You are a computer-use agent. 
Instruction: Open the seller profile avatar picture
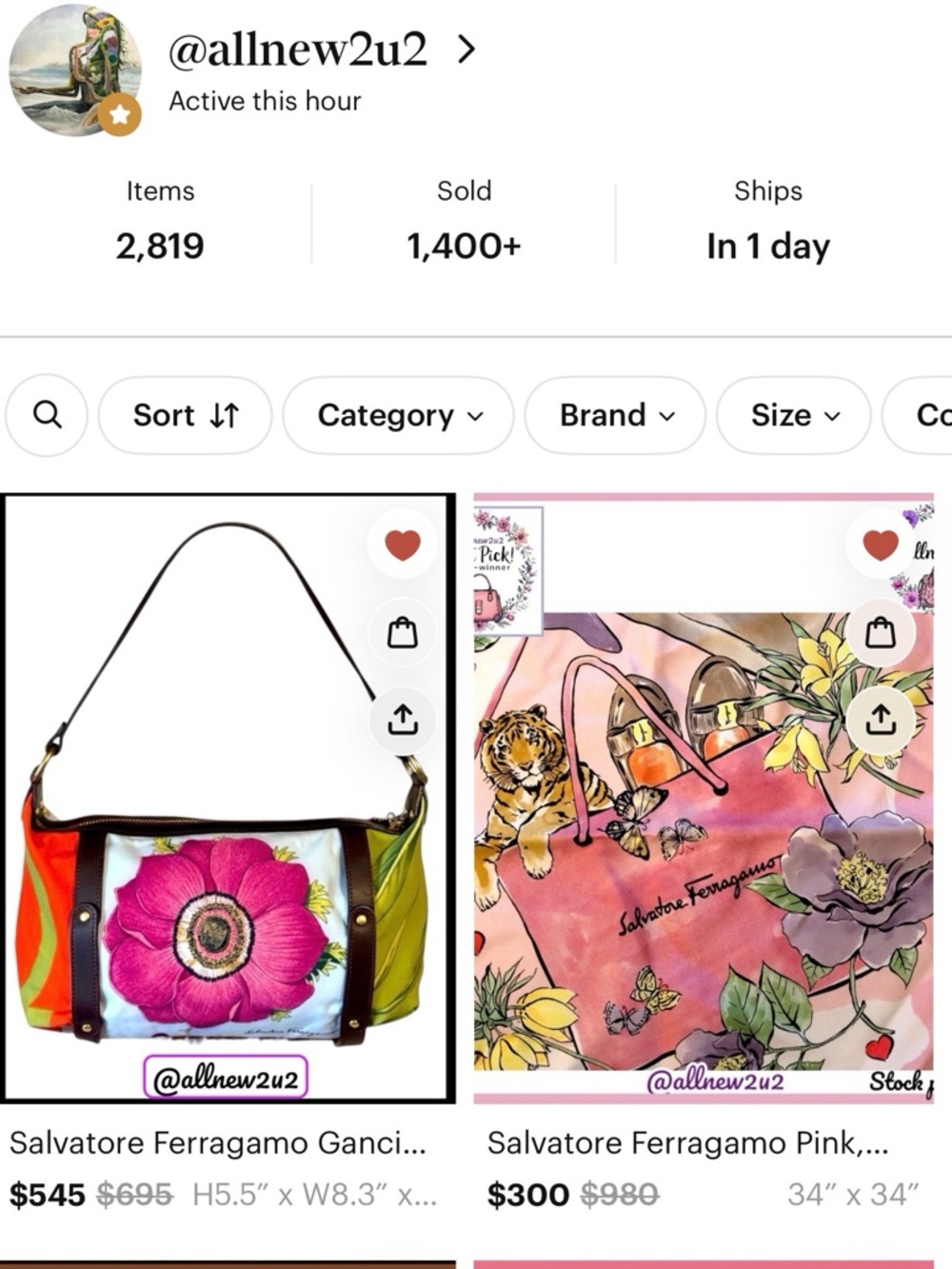pos(75,69)
